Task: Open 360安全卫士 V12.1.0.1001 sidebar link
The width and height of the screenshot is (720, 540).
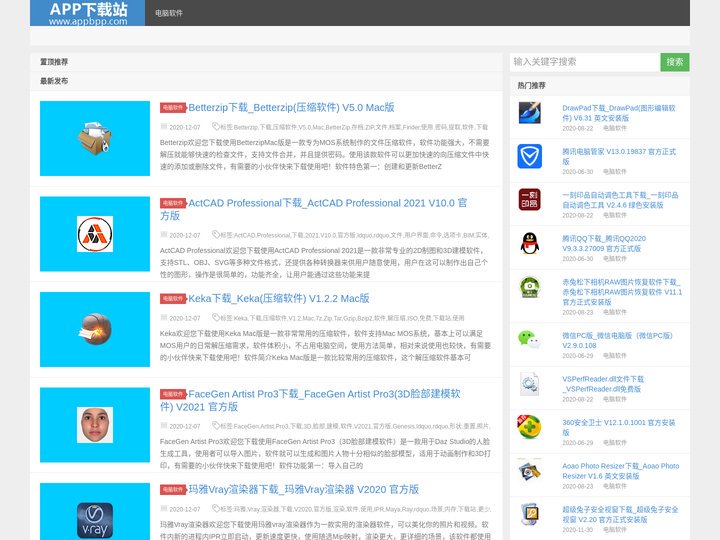Action: coord(619,427)
